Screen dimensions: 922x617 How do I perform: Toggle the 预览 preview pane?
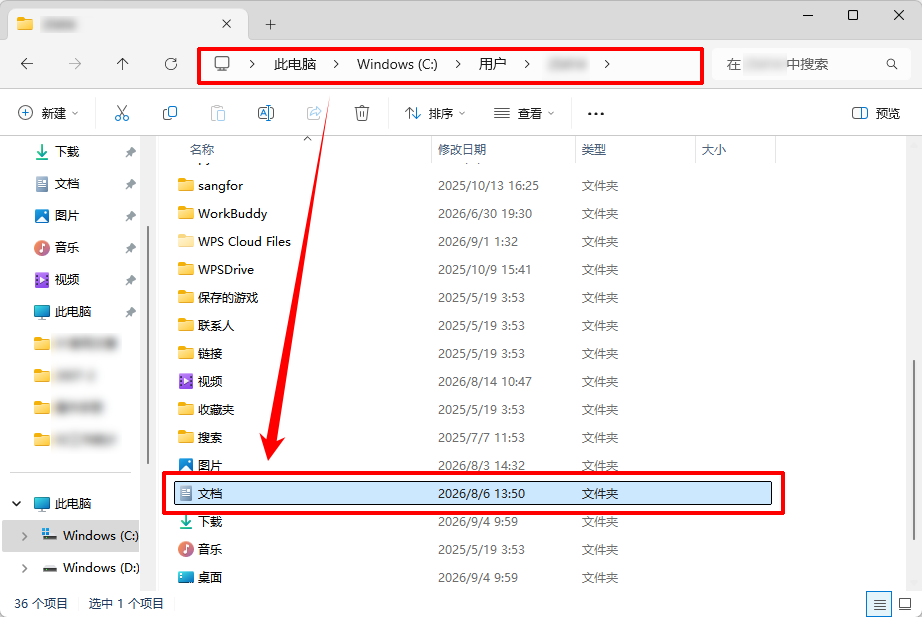coord(876,113)
